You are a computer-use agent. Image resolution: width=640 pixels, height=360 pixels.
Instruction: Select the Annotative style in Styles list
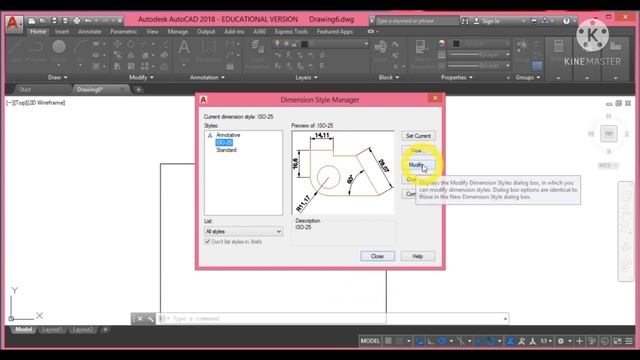(x=228, y=135)
